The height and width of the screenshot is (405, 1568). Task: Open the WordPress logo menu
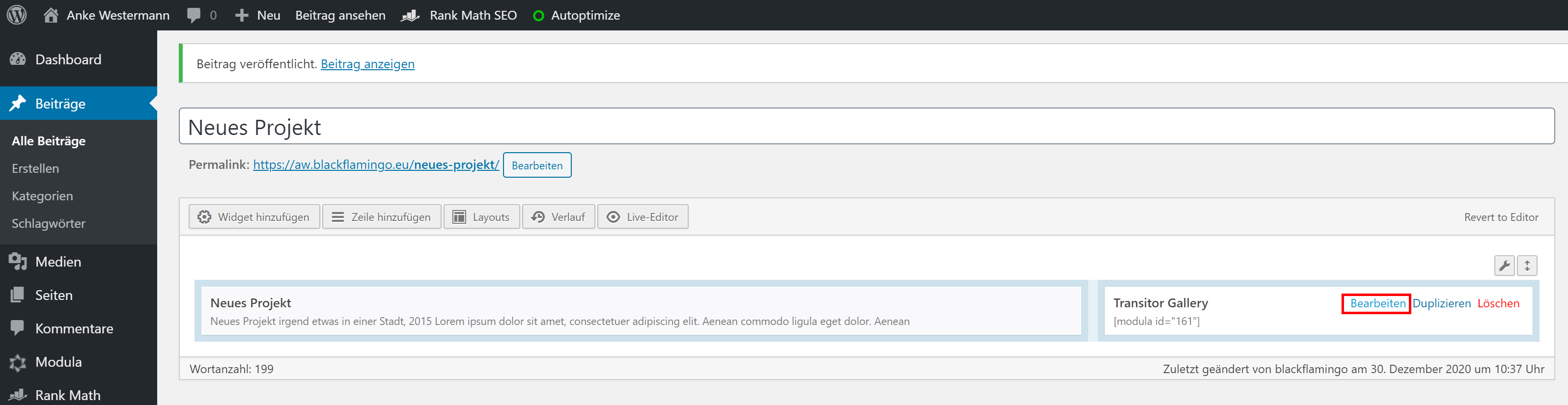point(16,15)
